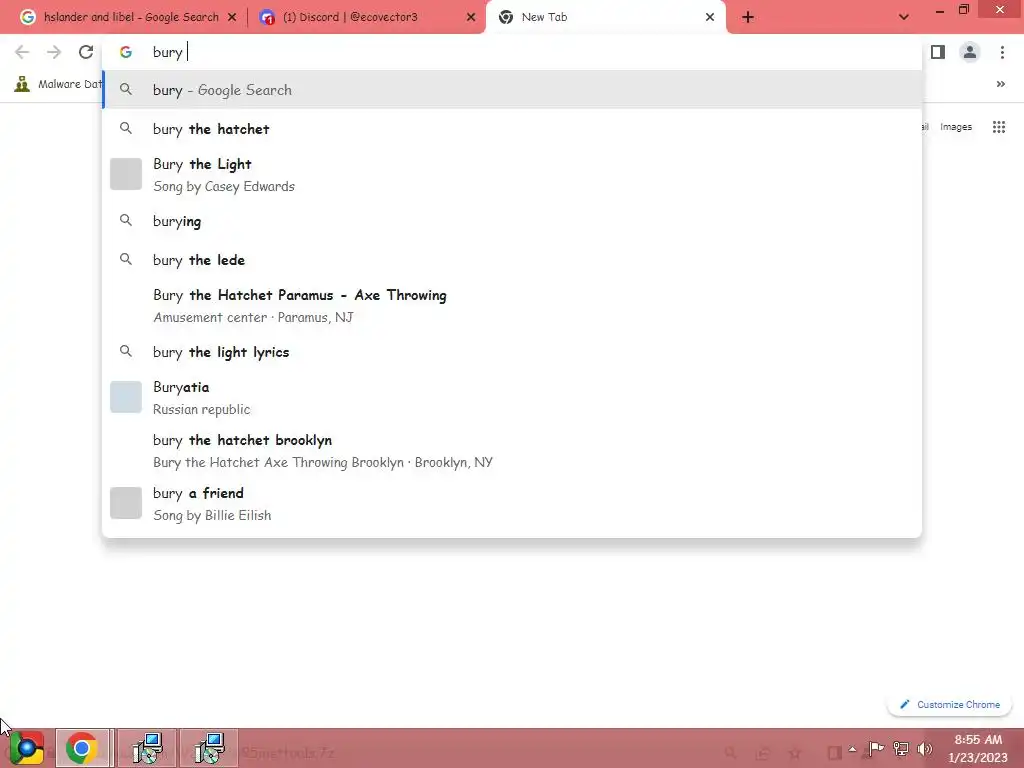The height and width of the screenshot is (768, 1024).
Task: Select the 'Buryatia' Russian republic suggestion
Action: point(512,397)
